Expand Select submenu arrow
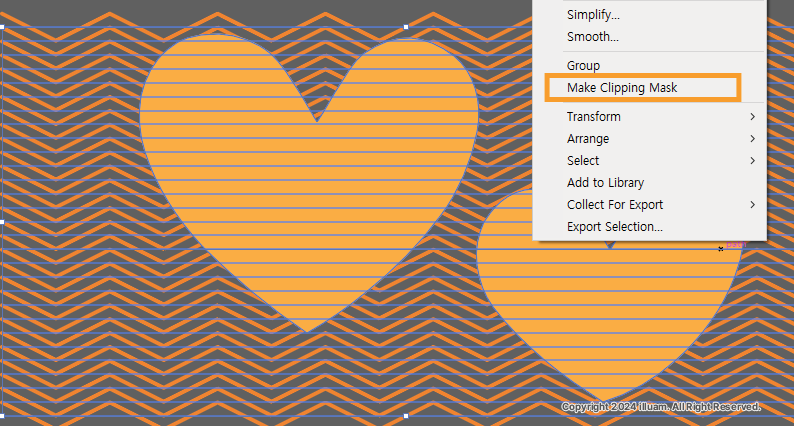Viewport: 794px width, 426px height. (752, 161)
